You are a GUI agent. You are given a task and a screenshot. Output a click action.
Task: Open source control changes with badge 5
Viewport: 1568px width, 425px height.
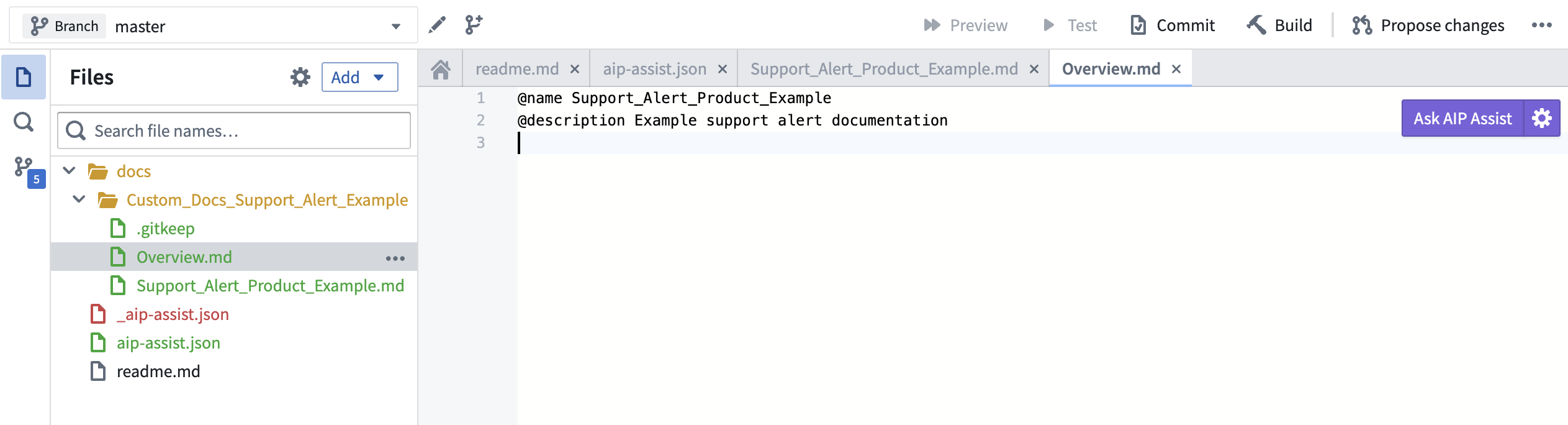(x=29, y=171)
